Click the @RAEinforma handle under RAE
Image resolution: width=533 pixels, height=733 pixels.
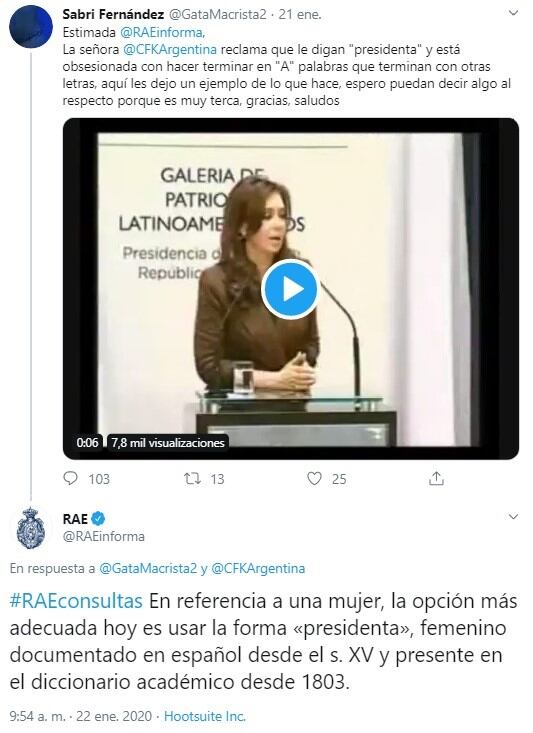coord(104,536)
